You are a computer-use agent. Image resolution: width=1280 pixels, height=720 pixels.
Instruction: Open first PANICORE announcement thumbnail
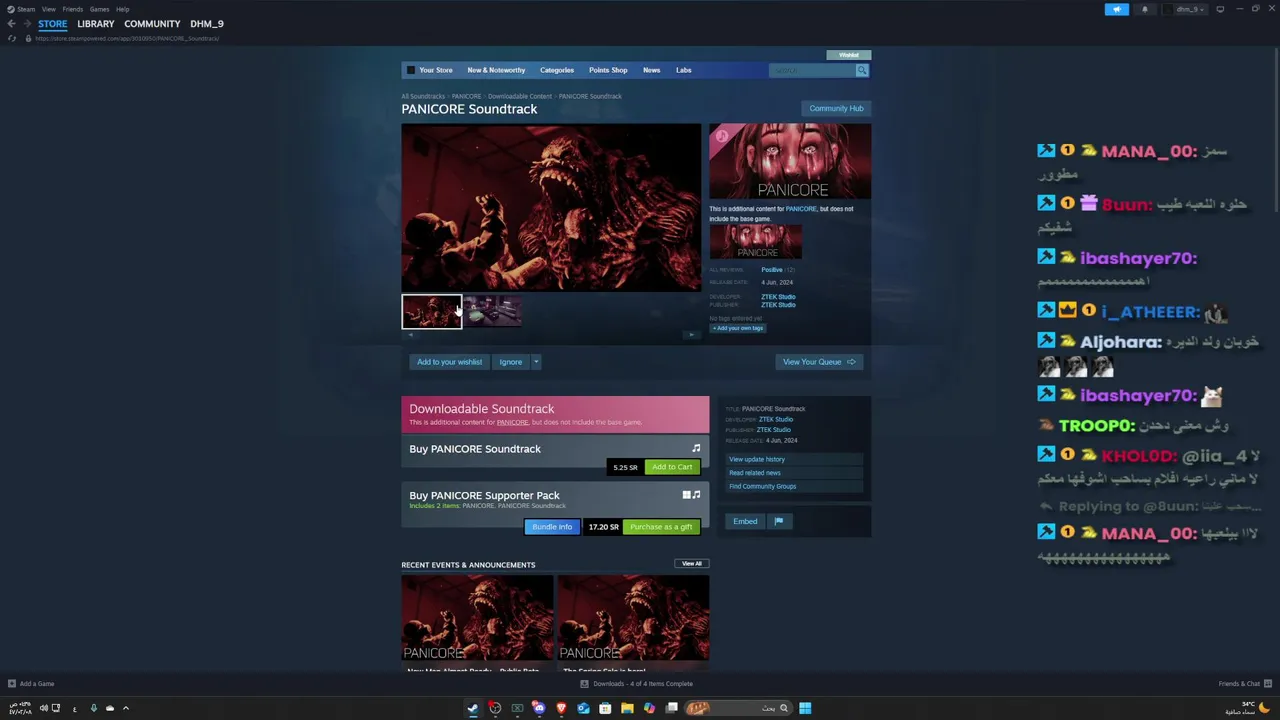[477, 618]
